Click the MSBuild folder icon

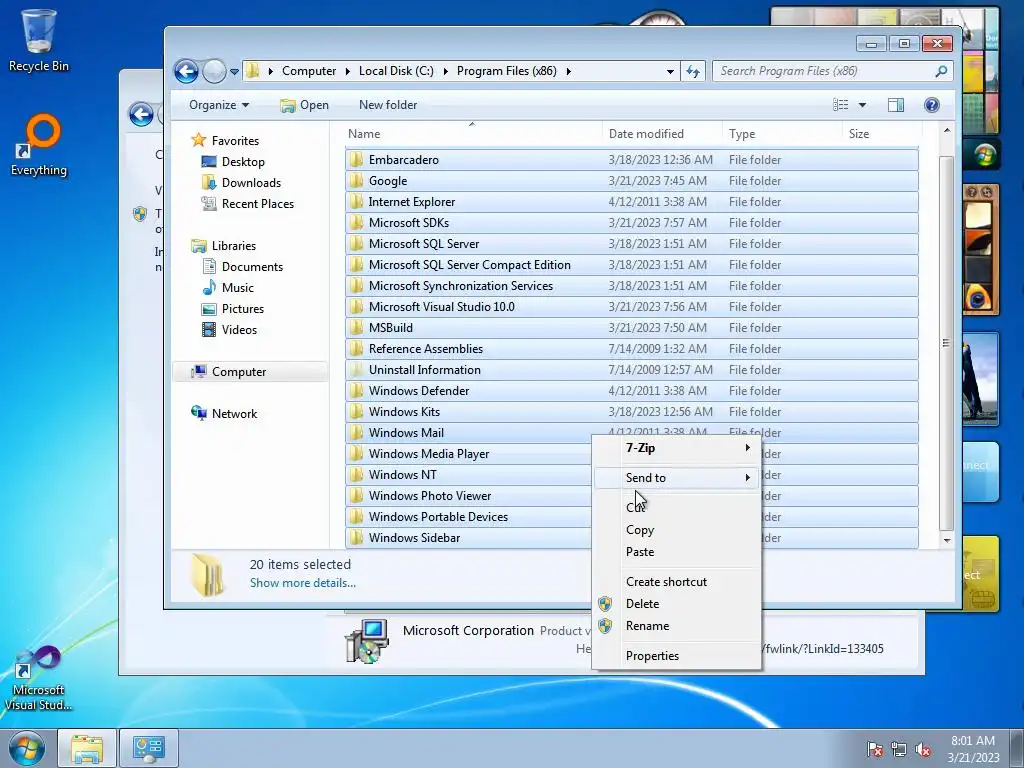[356, 328]
